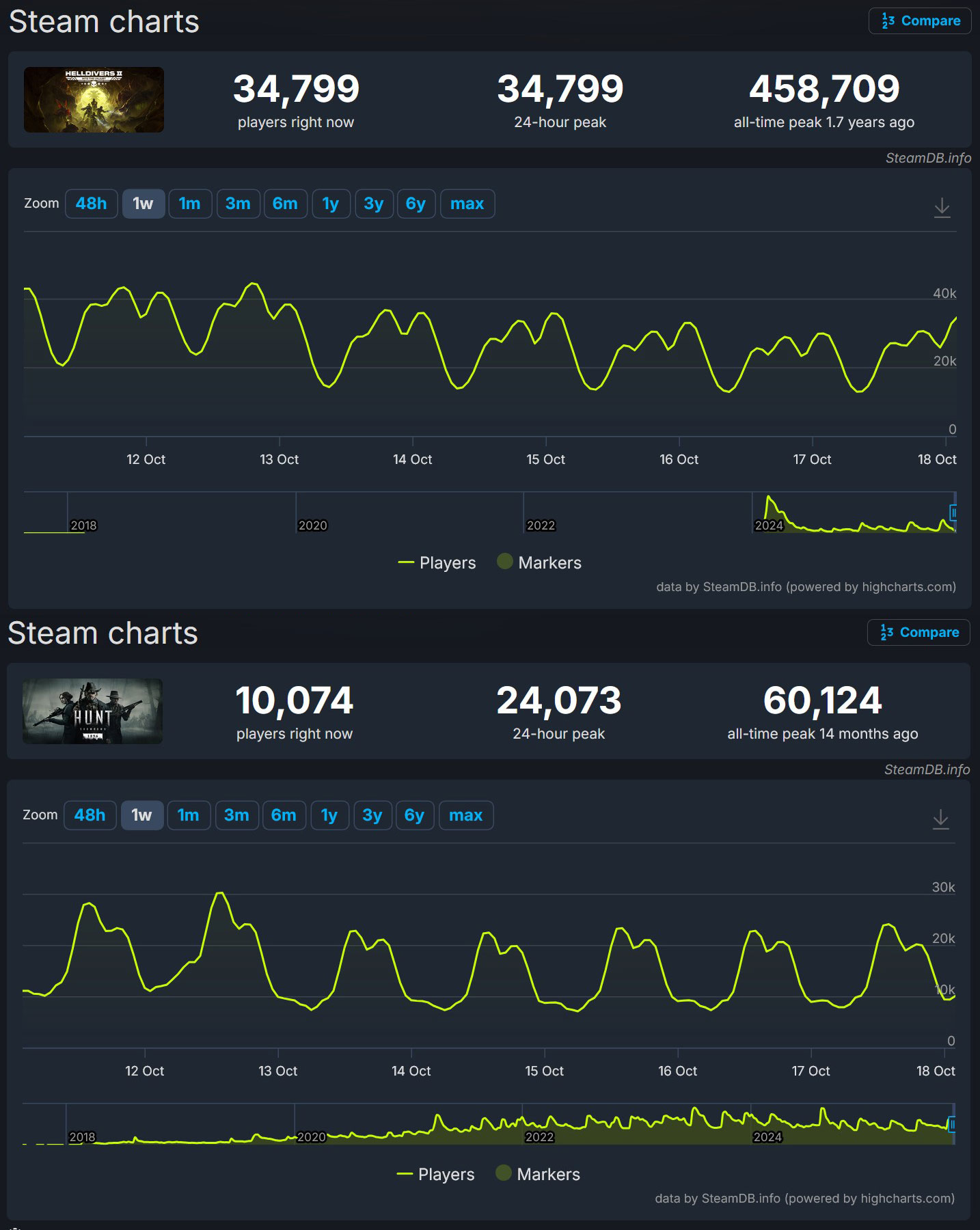The width and height of the screenshot is (980, 1230).
Task: Click the 40k label on Helldivers II chart
Action: [x=944, y=293]
